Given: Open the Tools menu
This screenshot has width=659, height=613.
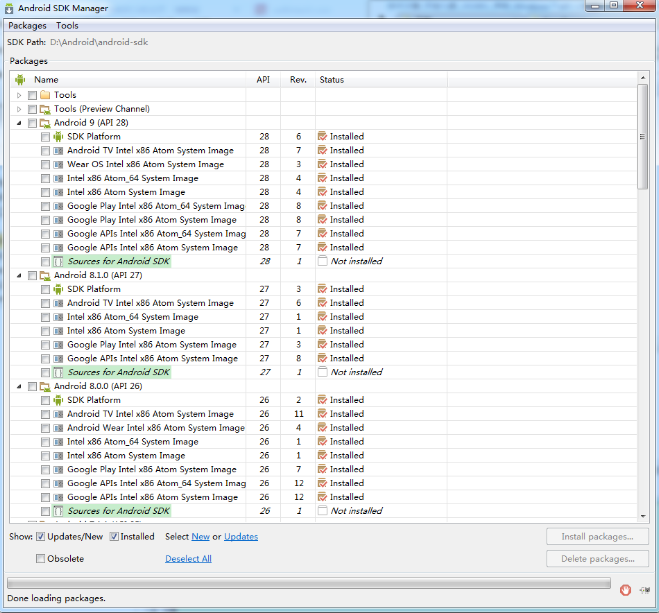Looking at the screenshot, I should 67,26.
